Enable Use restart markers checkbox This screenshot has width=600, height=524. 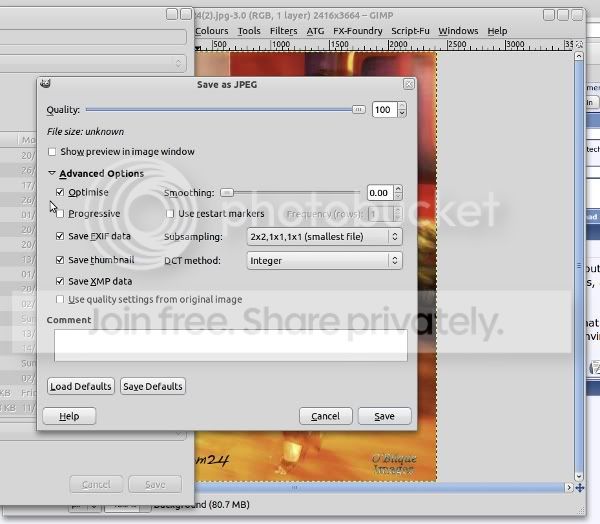[x=170, y=213]
